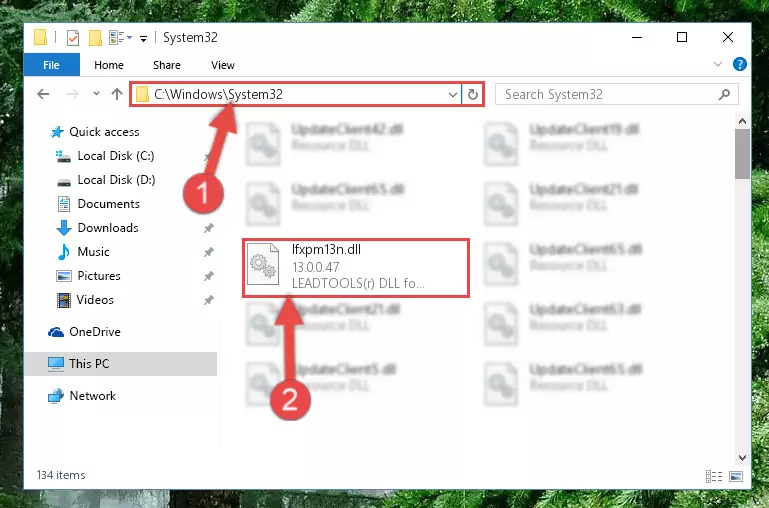Select the lfxpm13n.dll file

pos(356,268)
